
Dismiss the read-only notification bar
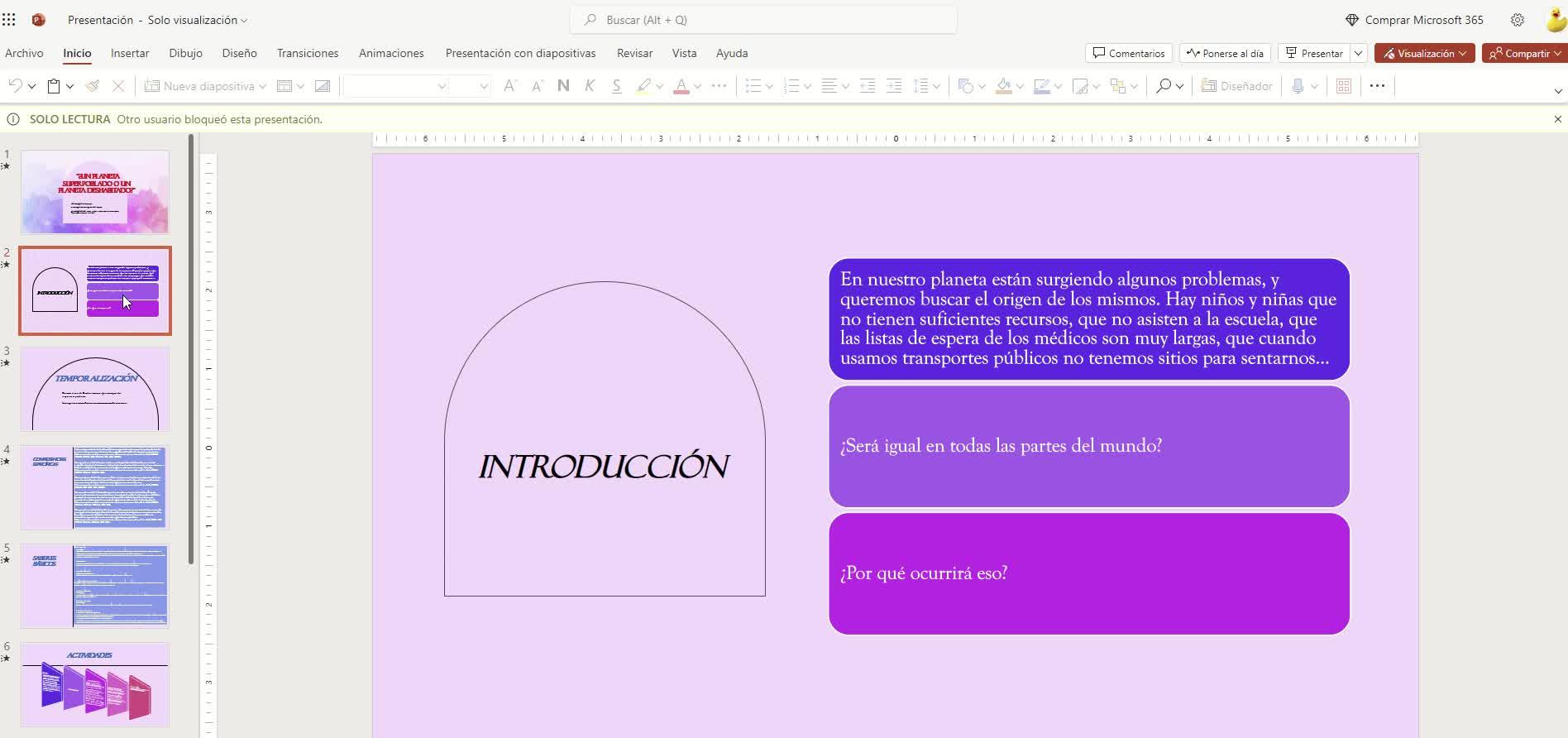(1558, 119)
